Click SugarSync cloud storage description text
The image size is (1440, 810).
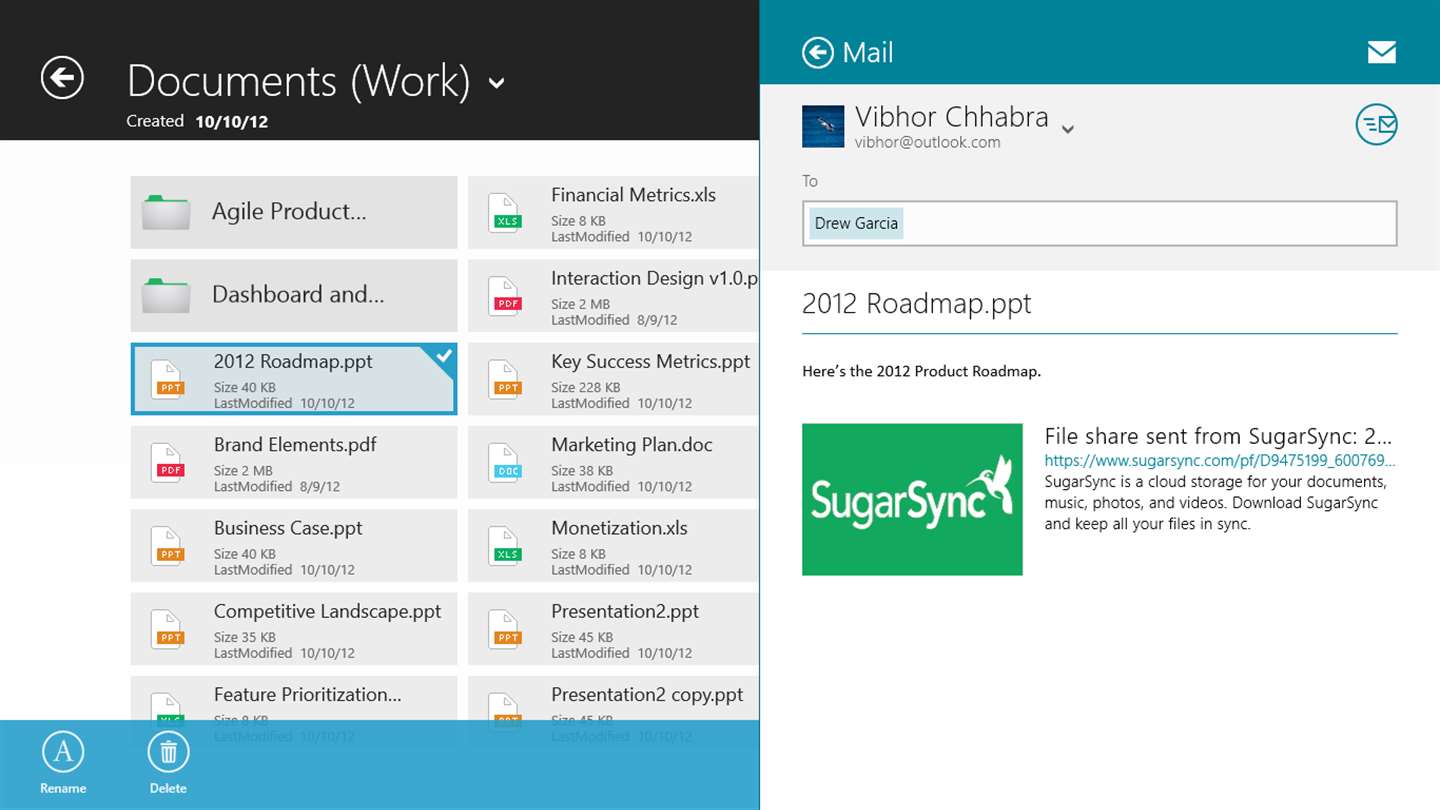tap(1215, 502)
